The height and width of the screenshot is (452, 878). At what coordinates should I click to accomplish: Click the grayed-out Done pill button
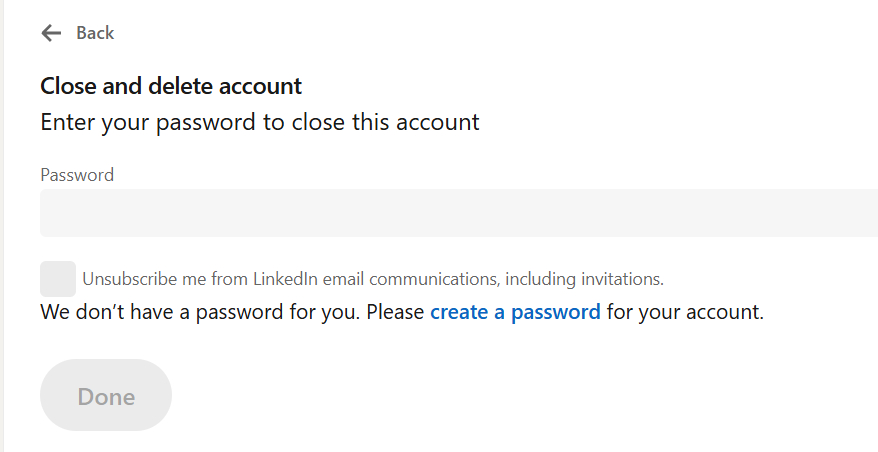point(106,396)
